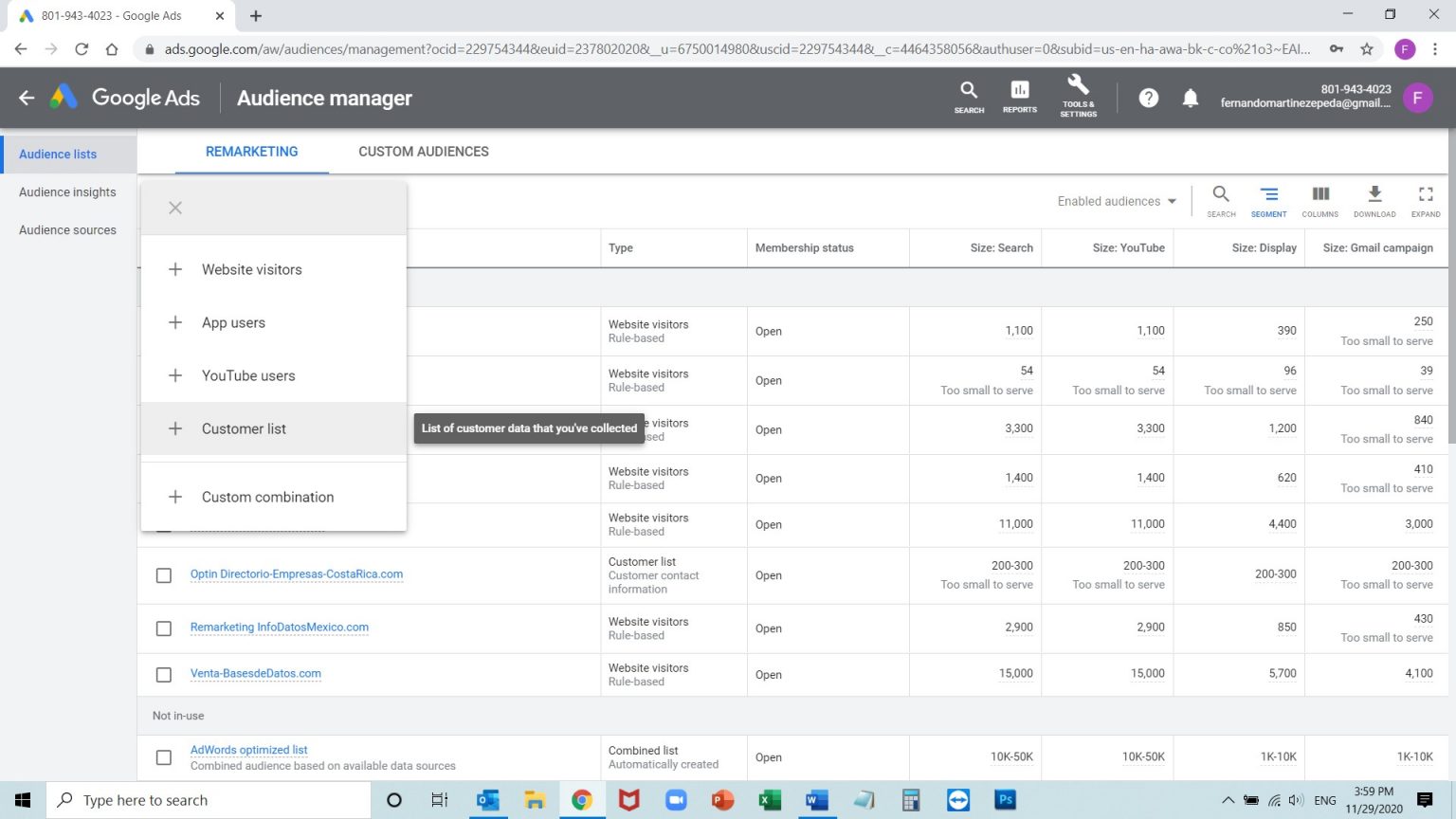Screen dimensions: 1456x819
Task: Open a new browser tab with plus
Action: [256, 16]
